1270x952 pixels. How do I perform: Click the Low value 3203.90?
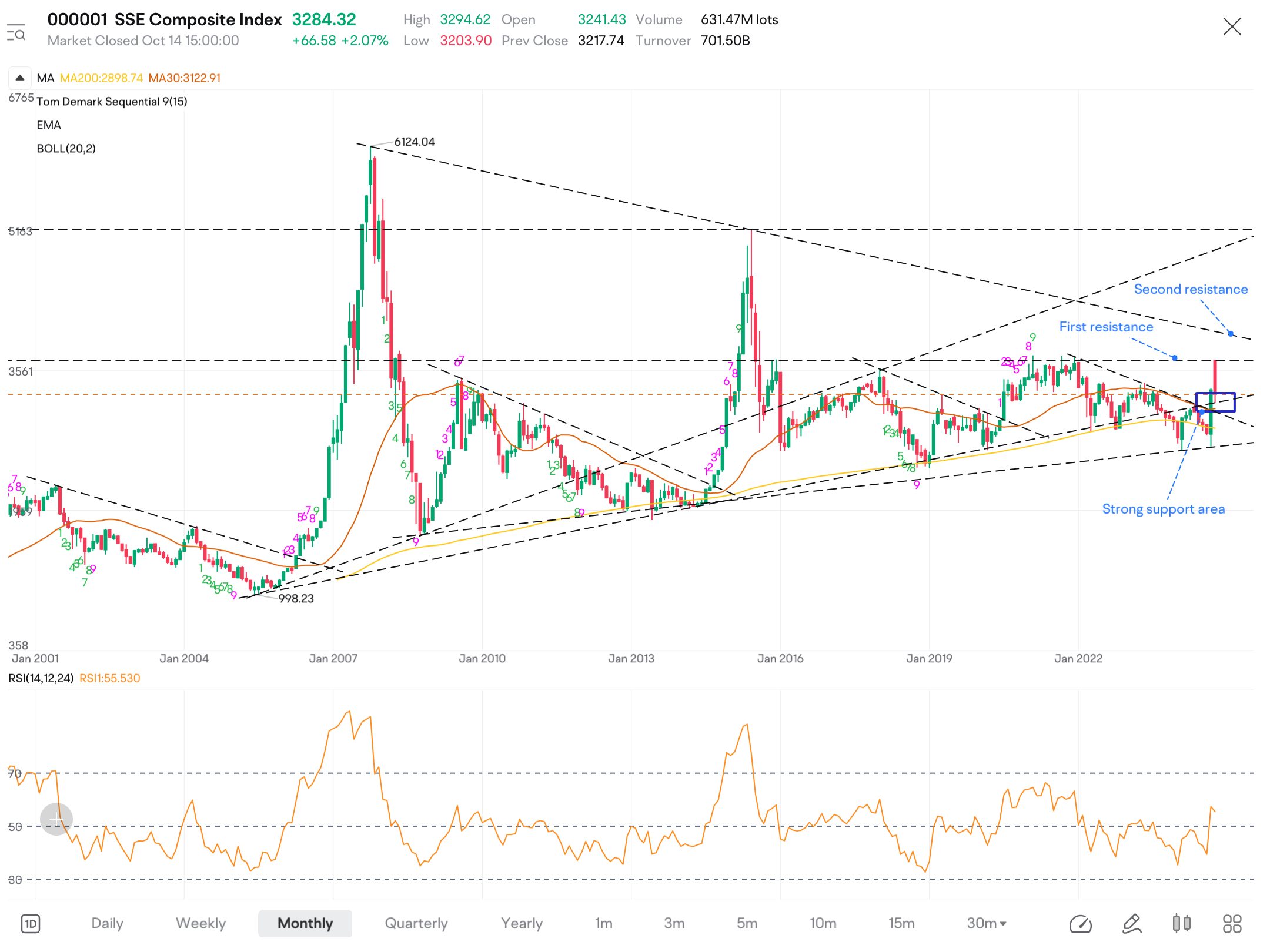[466, 41]
